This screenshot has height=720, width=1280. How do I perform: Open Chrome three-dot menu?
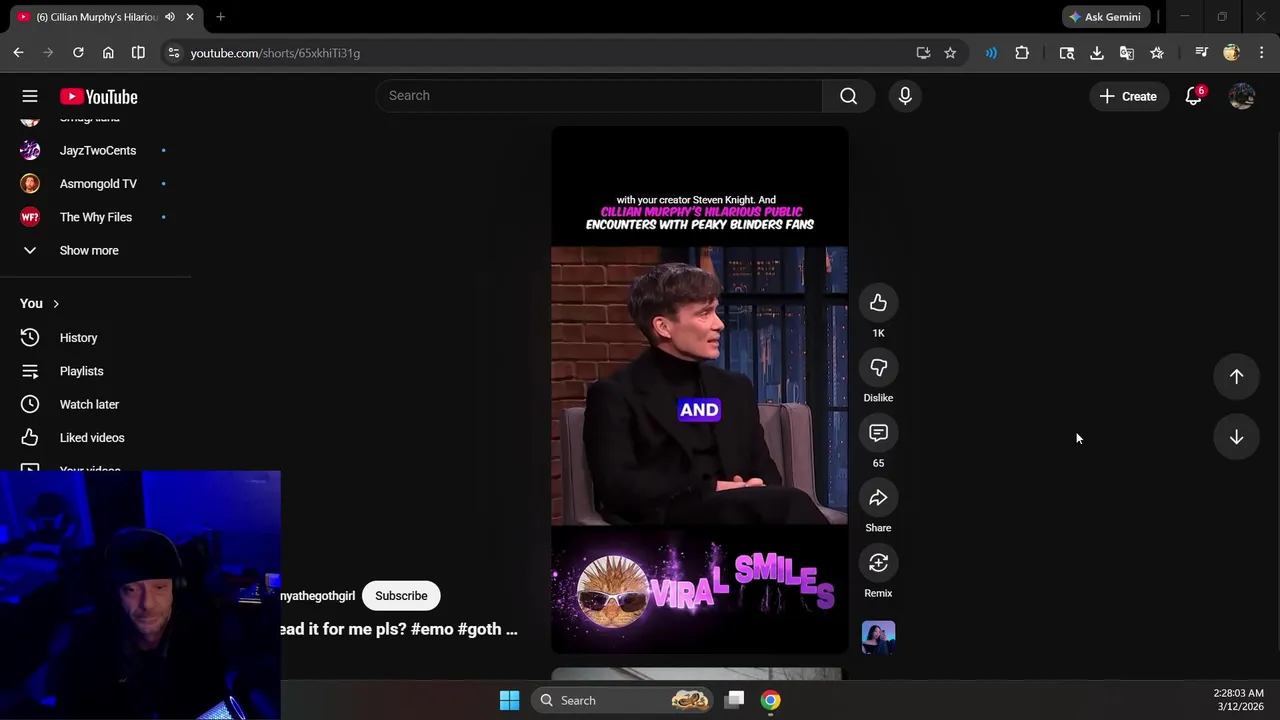(1261, 53)
